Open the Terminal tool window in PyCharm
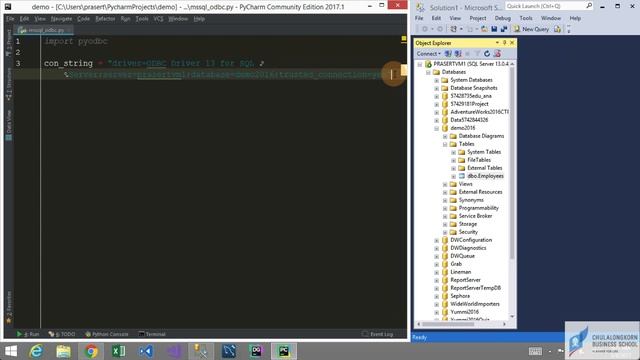 pos(152,334)
